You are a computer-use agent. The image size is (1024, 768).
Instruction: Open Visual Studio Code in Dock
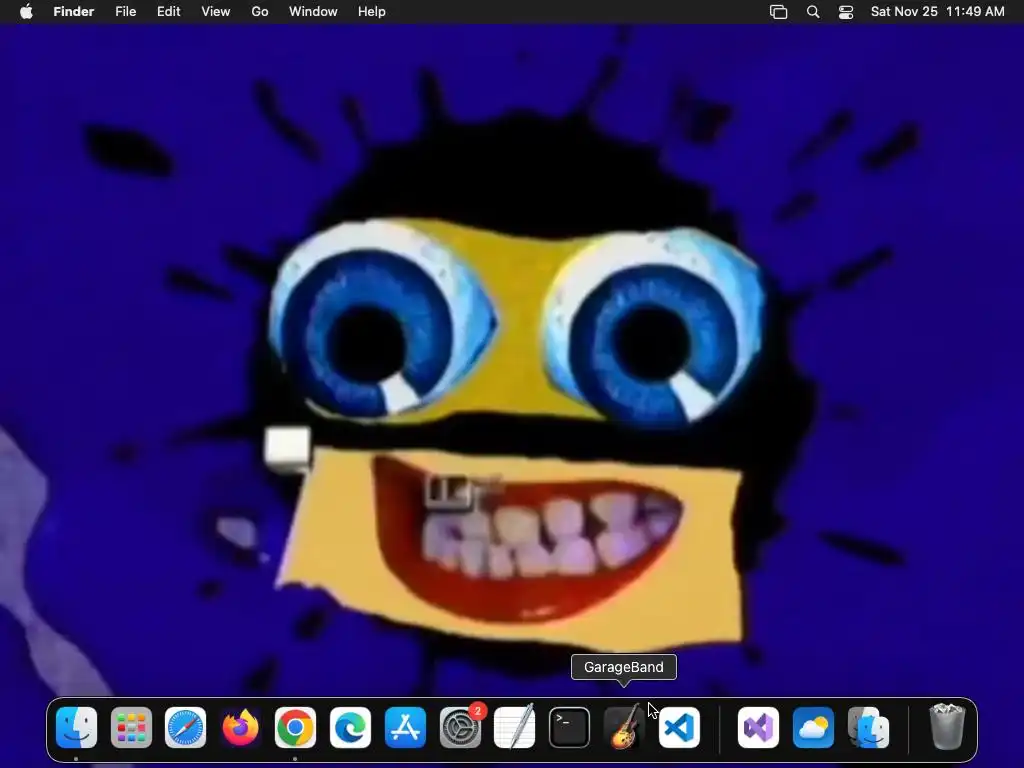(679, 727)
